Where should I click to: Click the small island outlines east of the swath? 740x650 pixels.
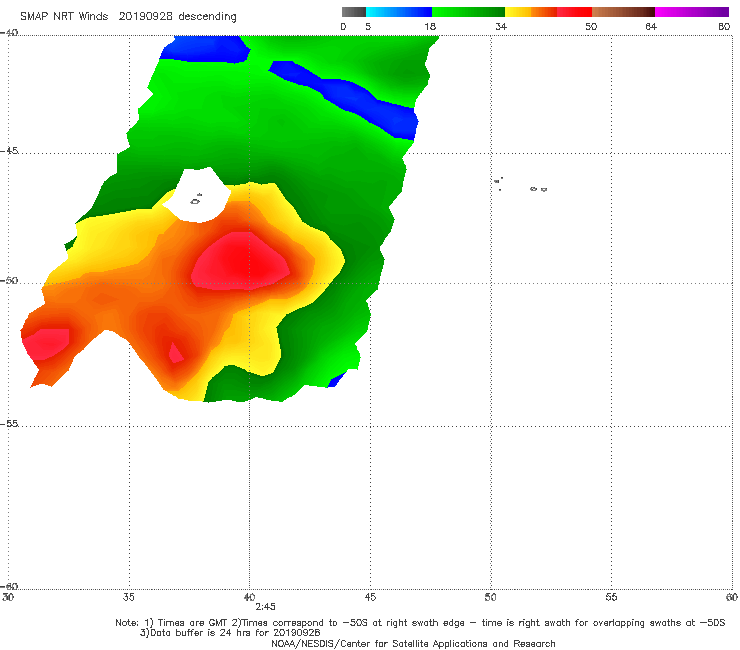click(x=521, y=185)
